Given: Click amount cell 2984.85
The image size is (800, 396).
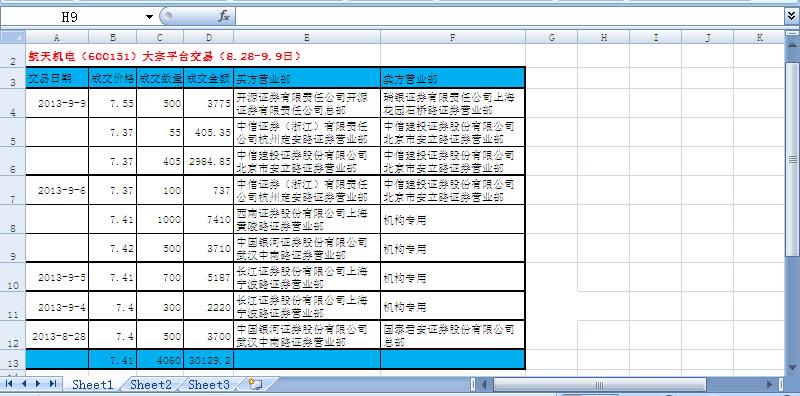Looking at the screenshot, I should tap(209, 162).
